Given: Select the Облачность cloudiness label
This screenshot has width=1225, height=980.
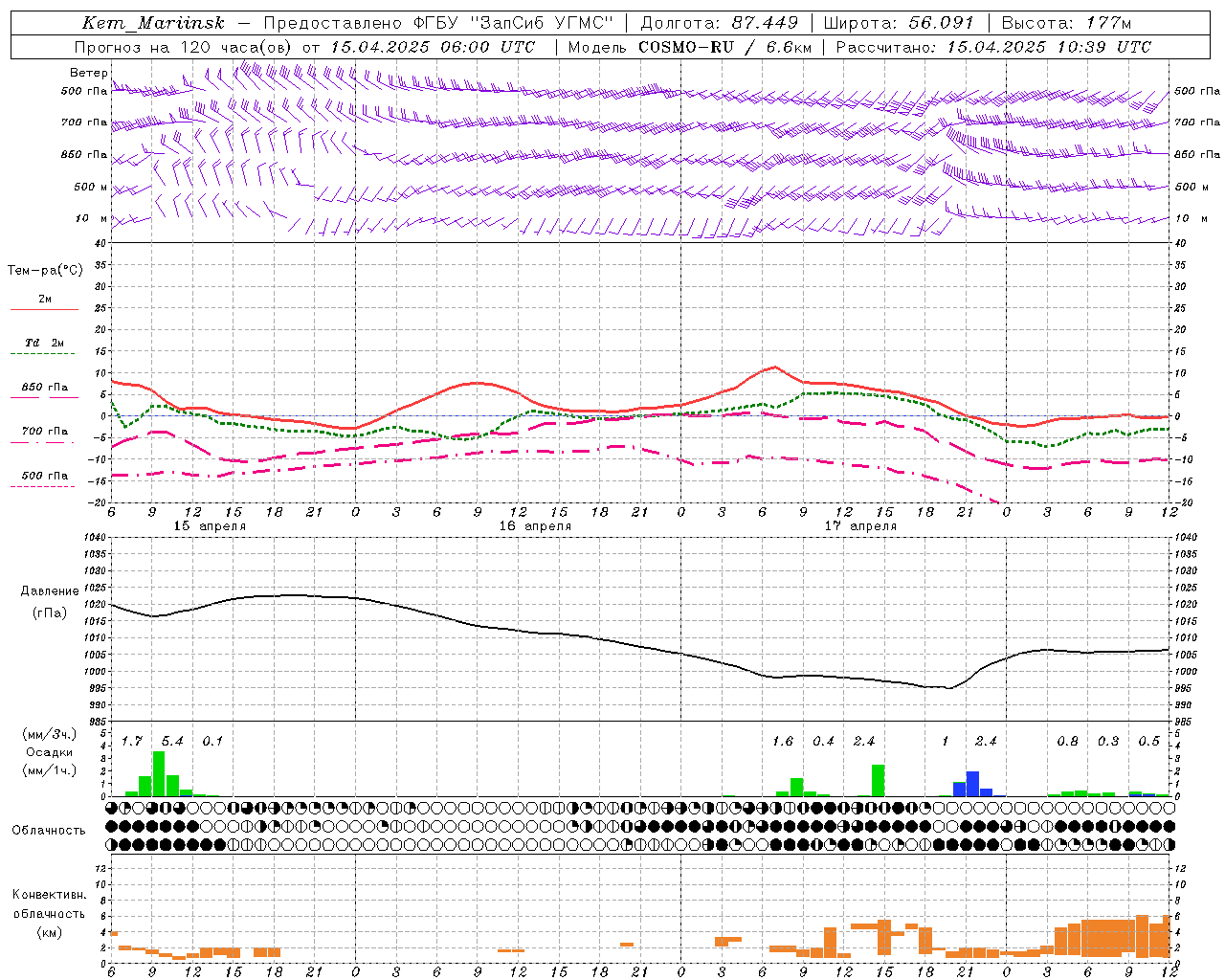Looking at the screenshot, I should point(49,831).
